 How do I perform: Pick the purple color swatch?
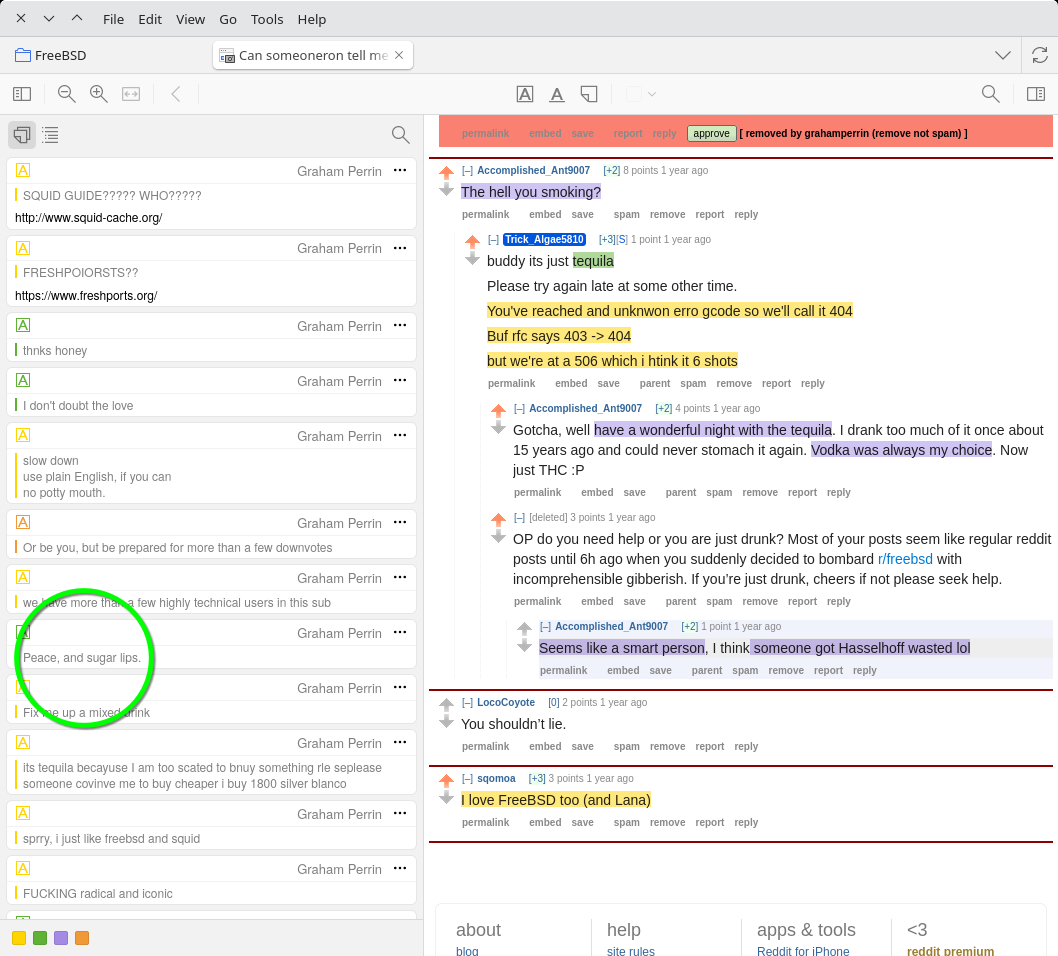point(61,938)
